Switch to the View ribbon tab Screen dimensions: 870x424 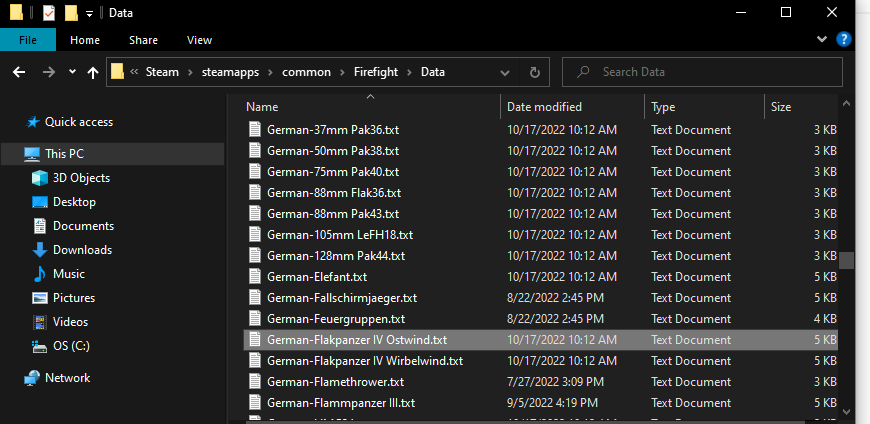pos(199,40)
